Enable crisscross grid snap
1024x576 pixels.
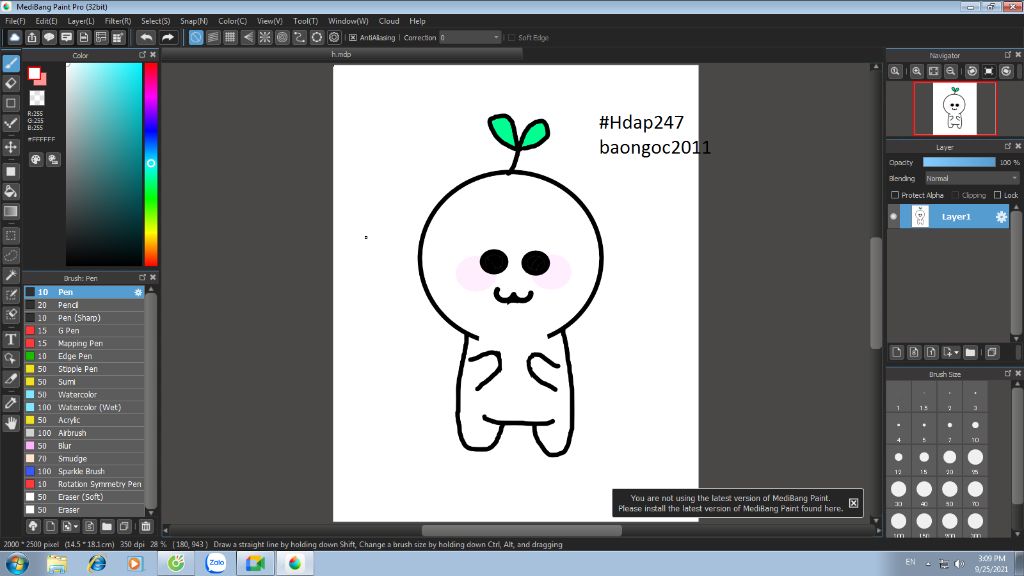coord(230,38)
